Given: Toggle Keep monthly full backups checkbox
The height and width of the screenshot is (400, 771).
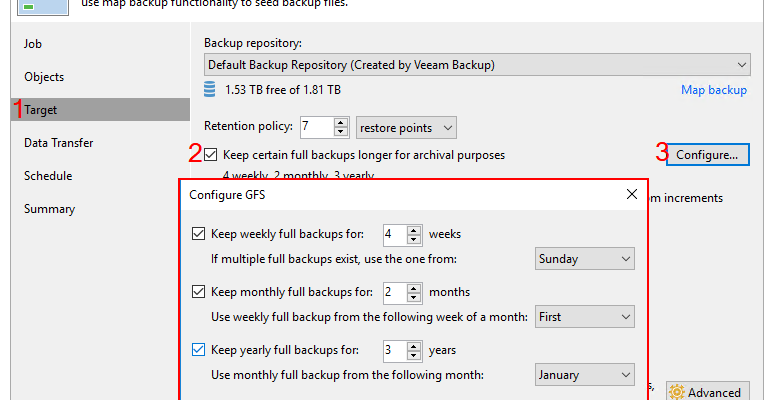Looking at the screenshot, I should [198, 293].
